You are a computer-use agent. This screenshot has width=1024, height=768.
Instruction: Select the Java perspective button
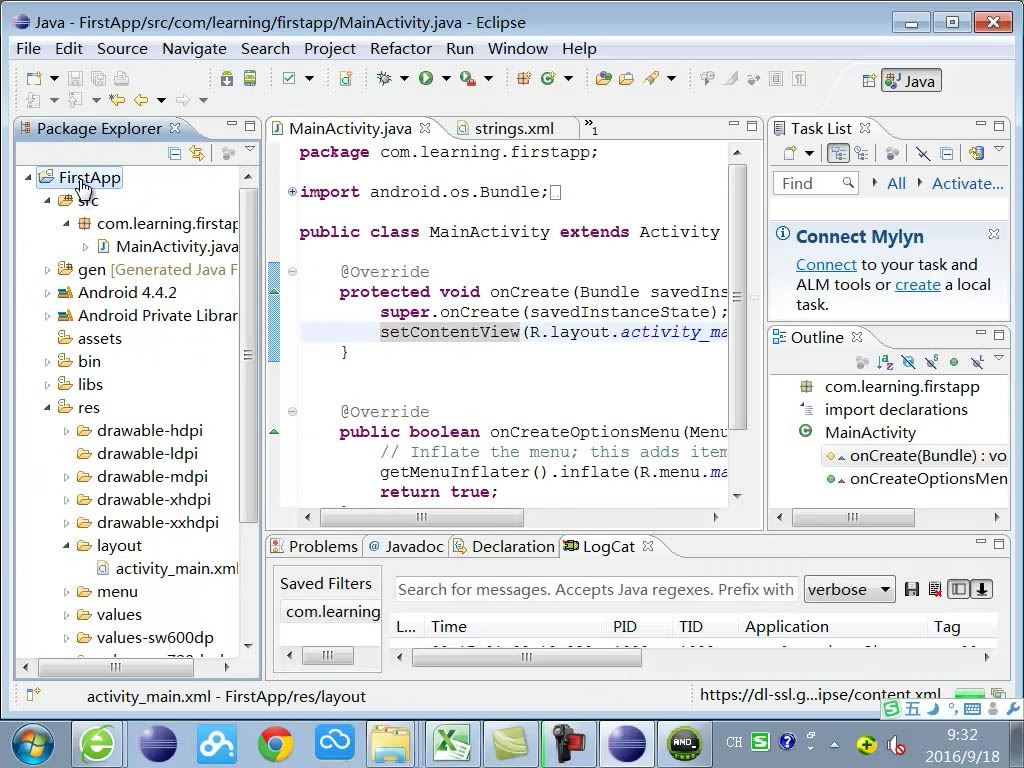click(x=911, y=81)
